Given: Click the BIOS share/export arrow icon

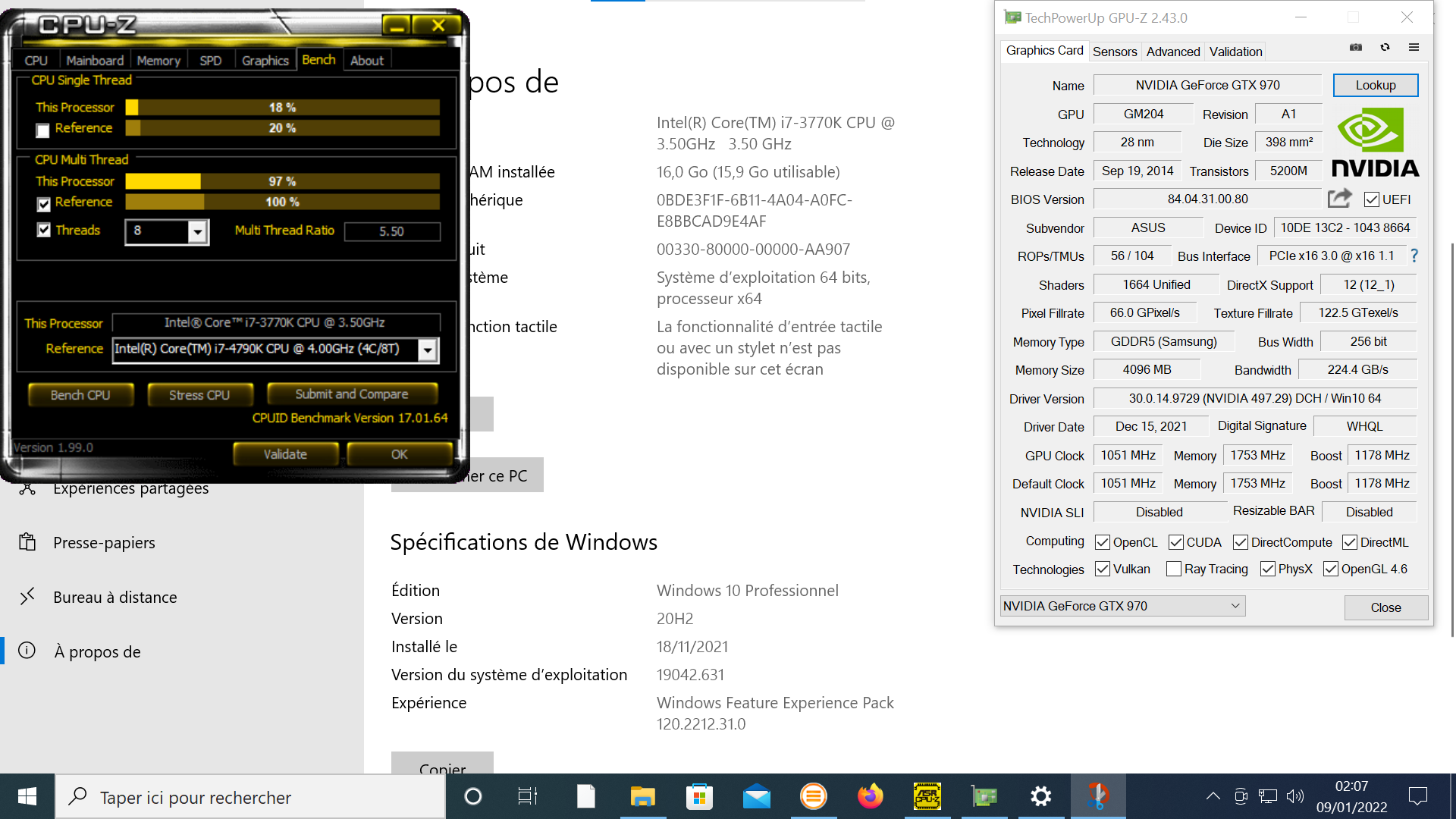Looking at the screenshot, I should (x=1339, y=199).
